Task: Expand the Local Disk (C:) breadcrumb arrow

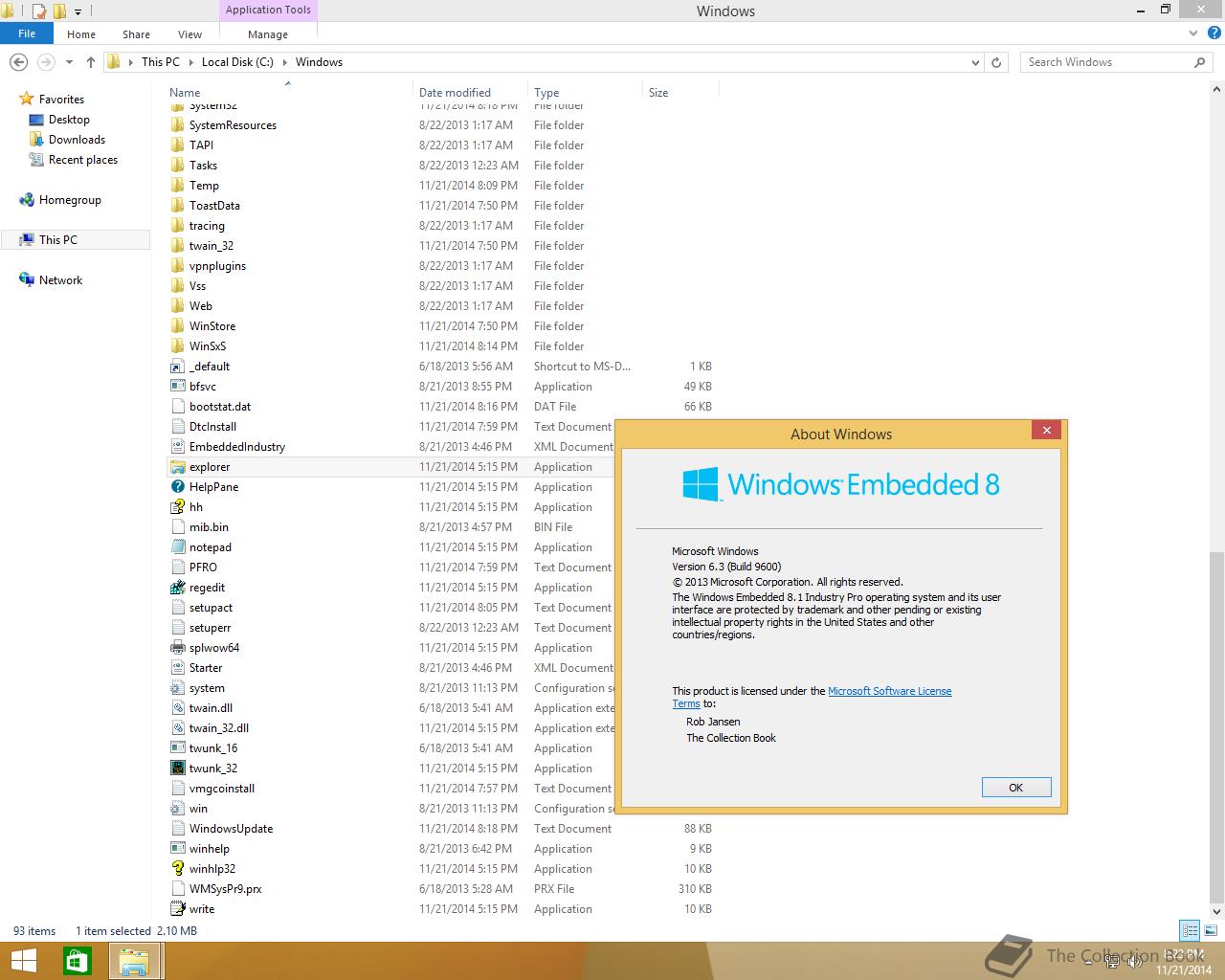Action: (284, 62)
